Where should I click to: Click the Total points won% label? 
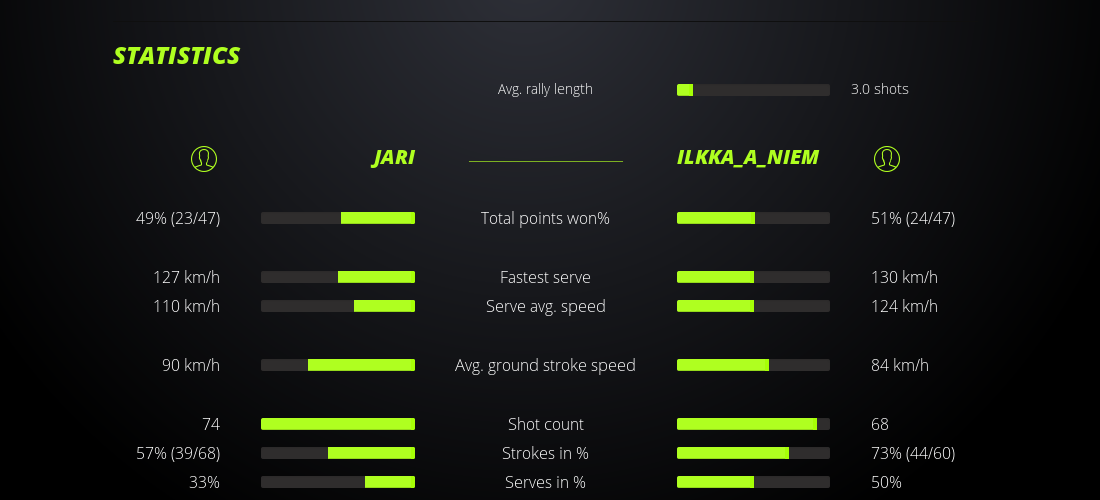tap(545, 218)
